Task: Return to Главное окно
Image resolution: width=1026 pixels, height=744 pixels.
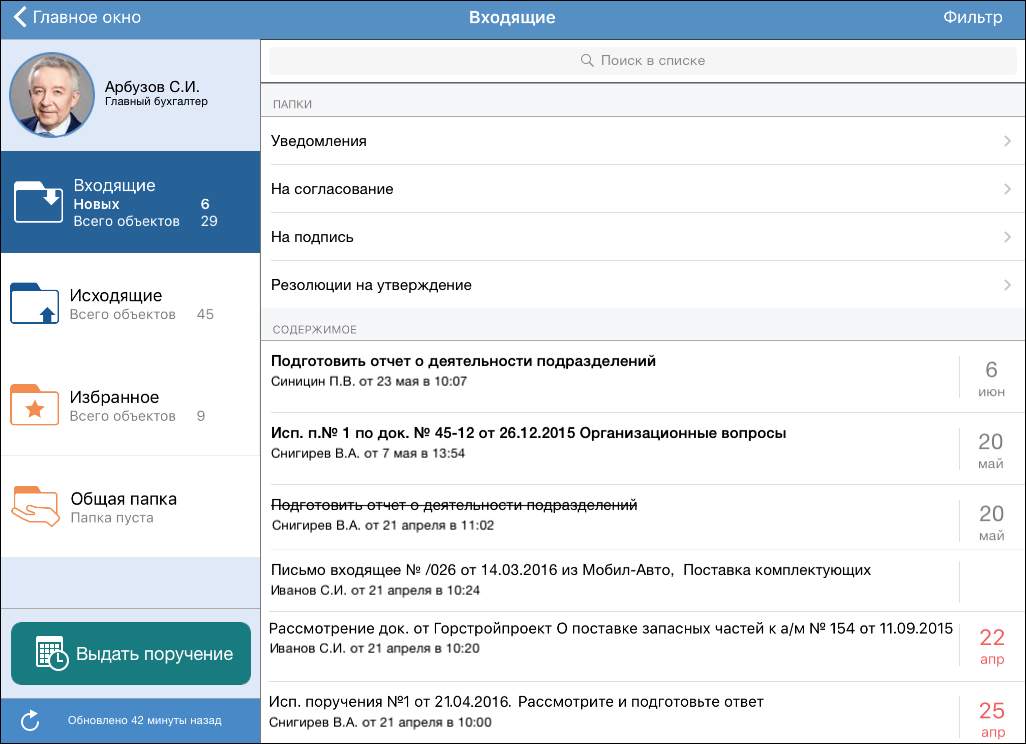Action: [x=77, y=17]
